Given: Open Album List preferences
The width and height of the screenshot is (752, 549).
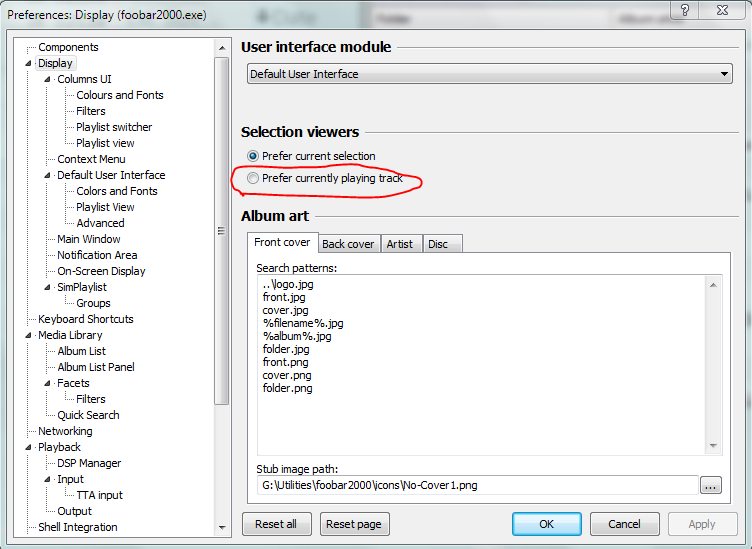Looking at the screenshot, I should 82,351.
